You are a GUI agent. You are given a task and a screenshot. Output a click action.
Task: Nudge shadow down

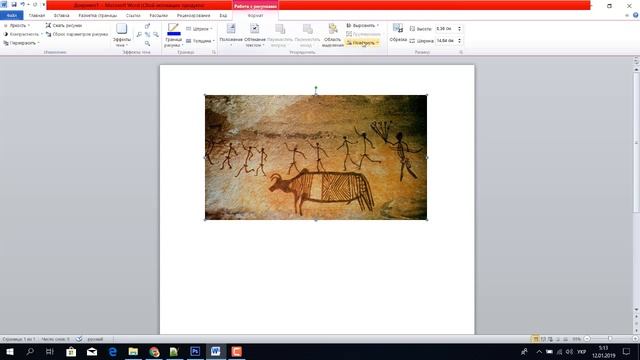pyautogui.click(x=147, y=43)
